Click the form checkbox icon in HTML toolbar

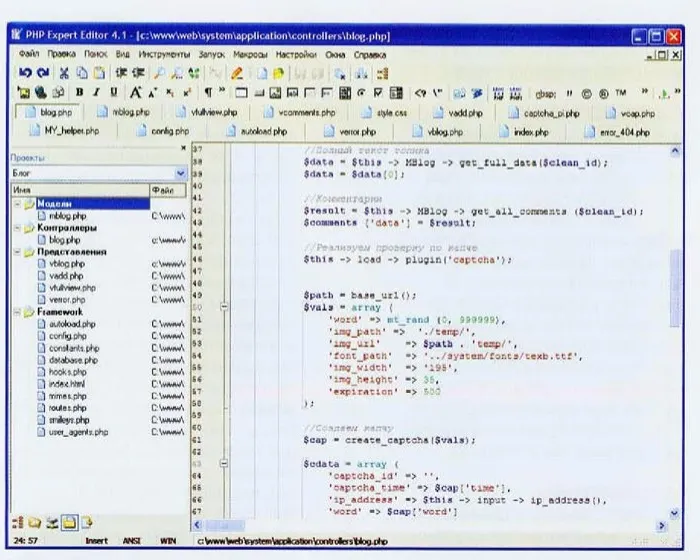[x=378, y=93]
